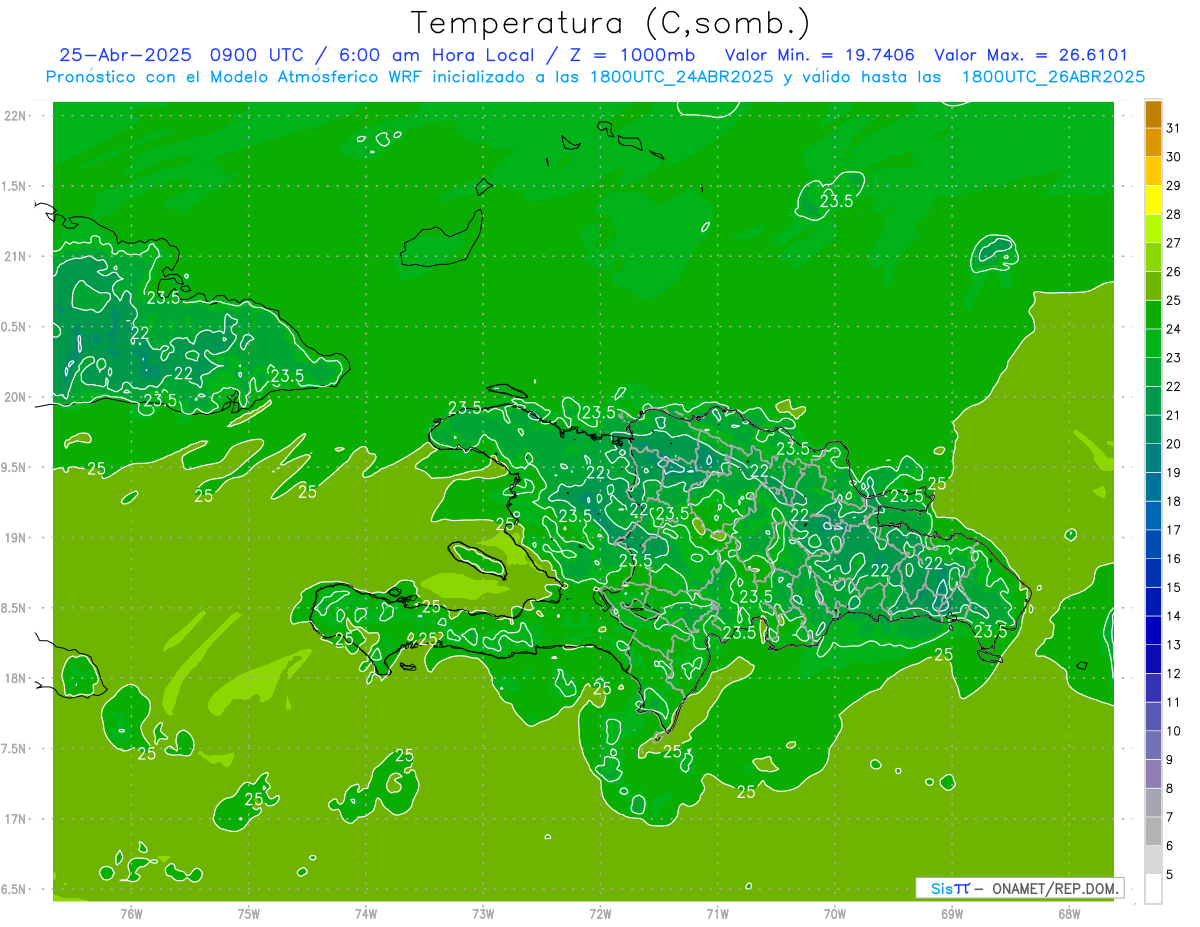The width and height of the screenshot is (1200, 927).
Task: Click the '21N' latitude axis label
Action: coord(16,257)
